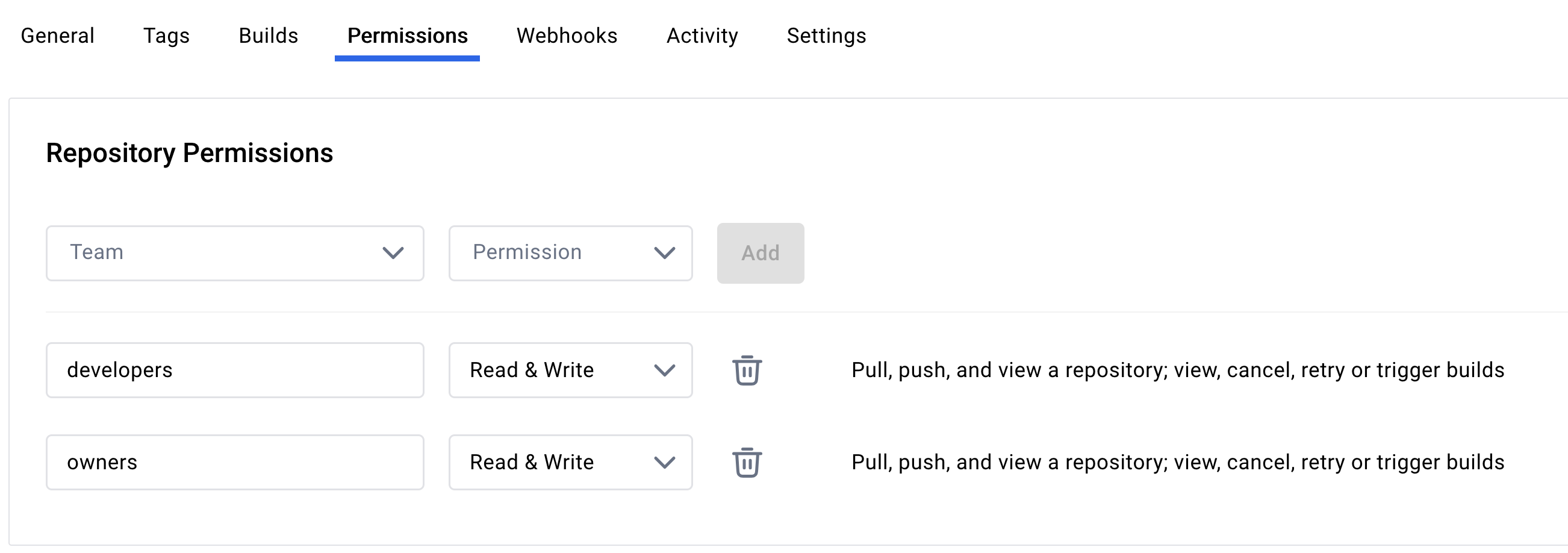View the Activity tab

(x=702, y=36)
